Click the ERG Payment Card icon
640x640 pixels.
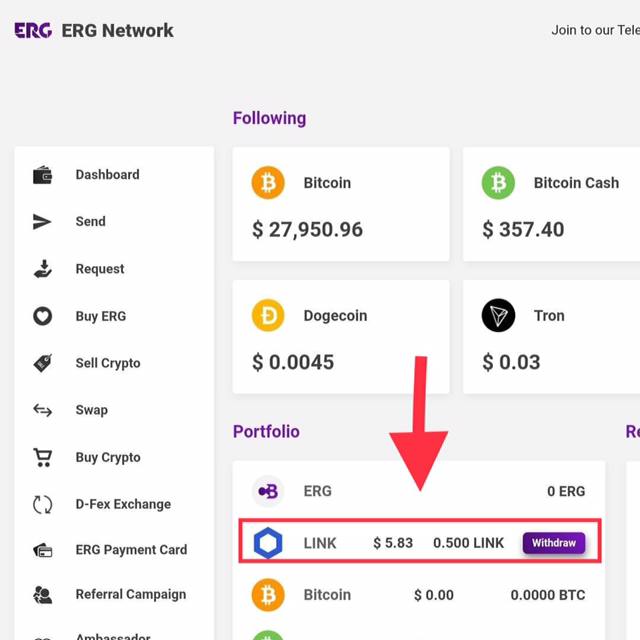(42, 550)
